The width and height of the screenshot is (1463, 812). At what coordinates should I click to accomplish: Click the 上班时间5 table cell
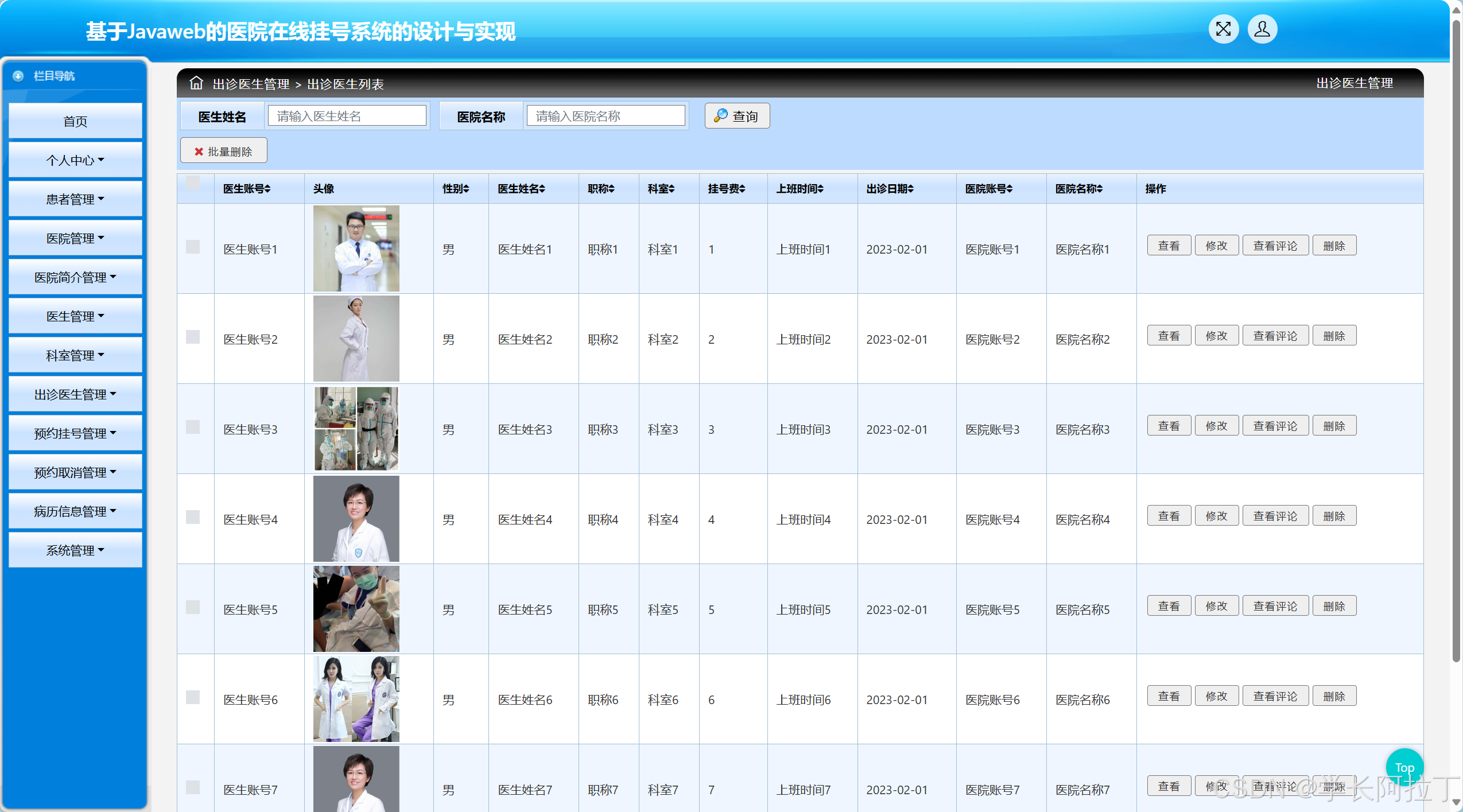812,609
